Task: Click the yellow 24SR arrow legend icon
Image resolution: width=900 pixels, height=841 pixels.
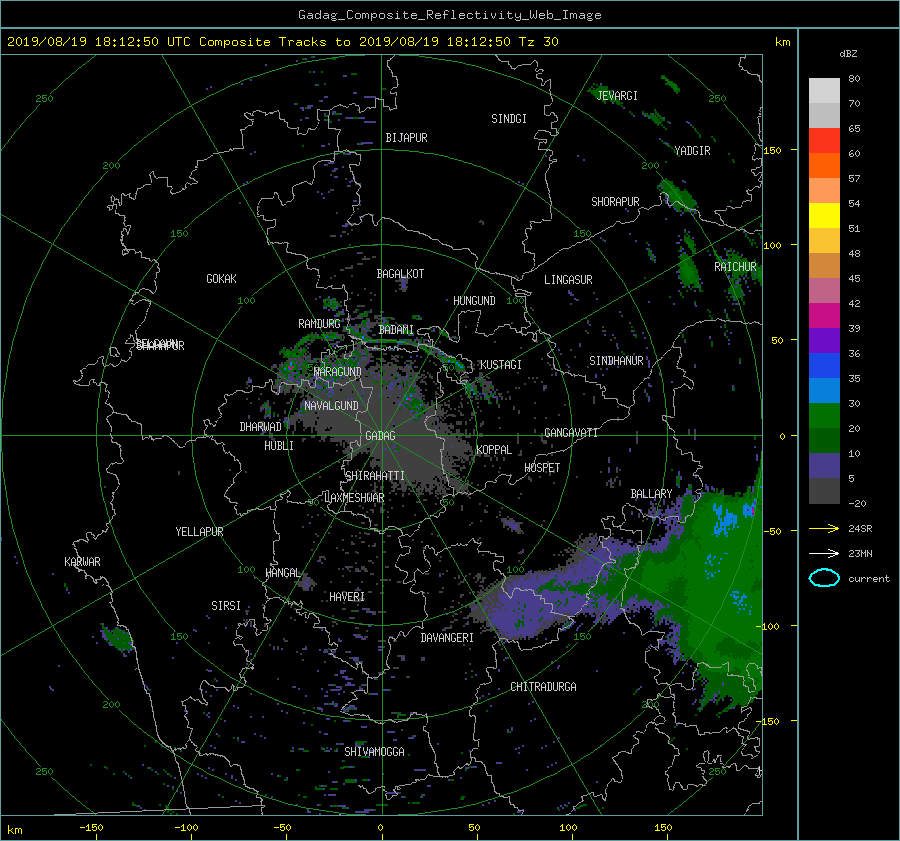Action: coord(824,528)
